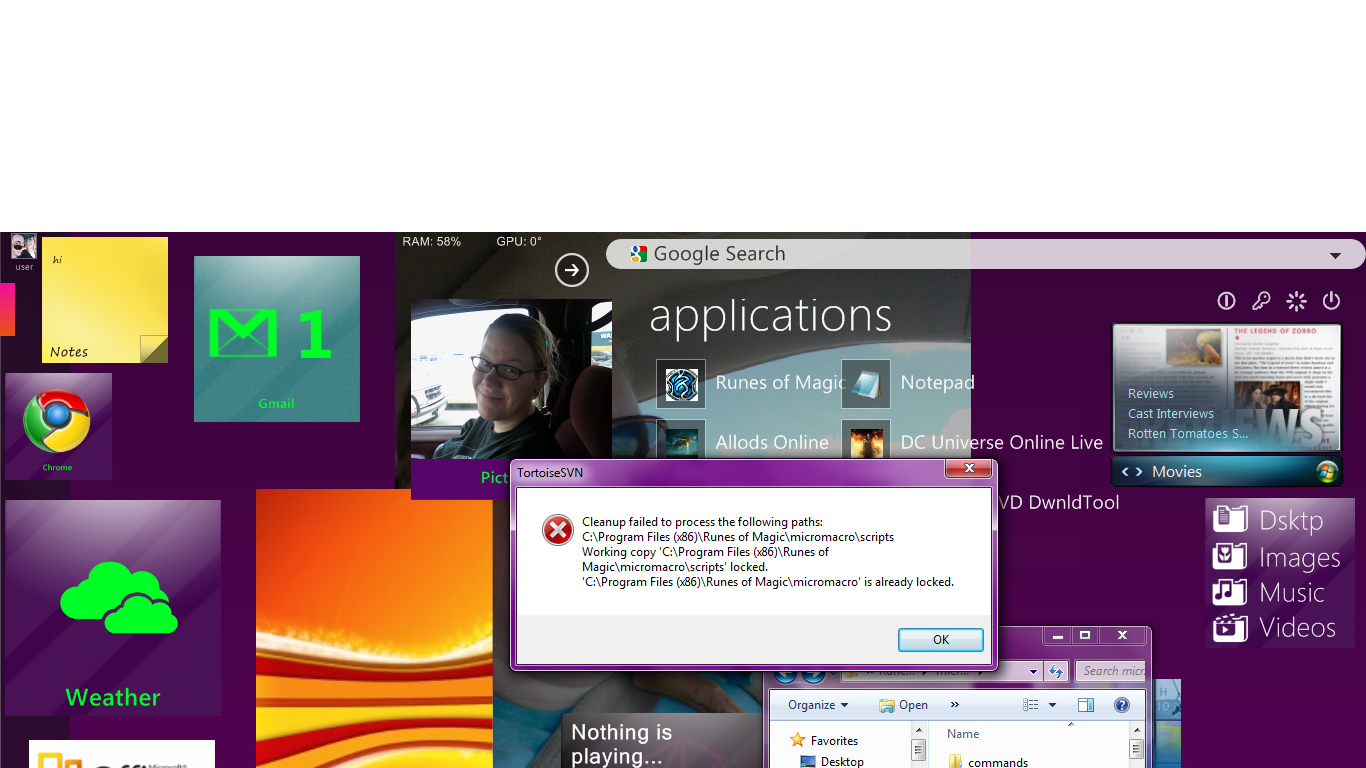The image size is (1366, 768).
Task: Open the Chrome browser tile
Action: pos(58,425)
